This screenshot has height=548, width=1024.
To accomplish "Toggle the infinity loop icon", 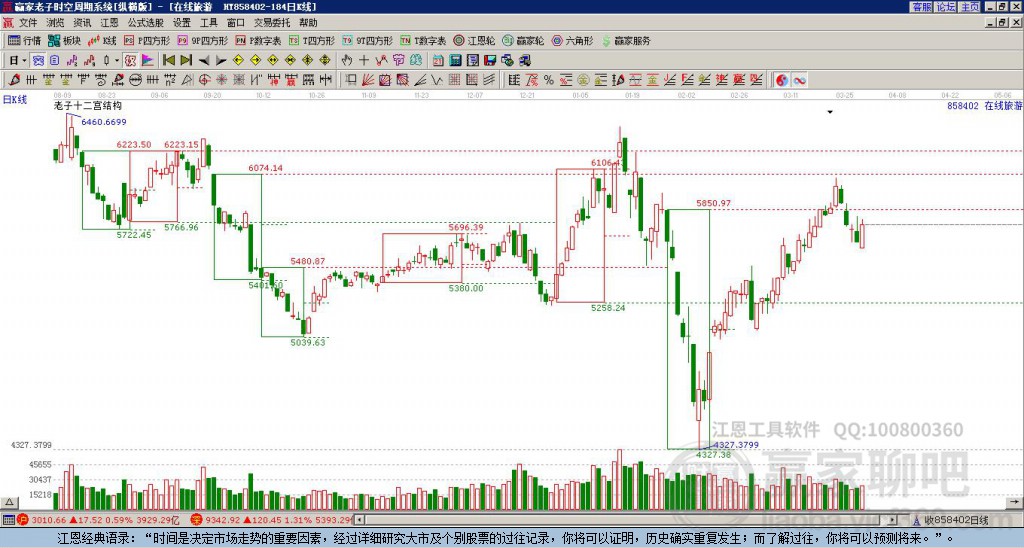I will point(799,80).
